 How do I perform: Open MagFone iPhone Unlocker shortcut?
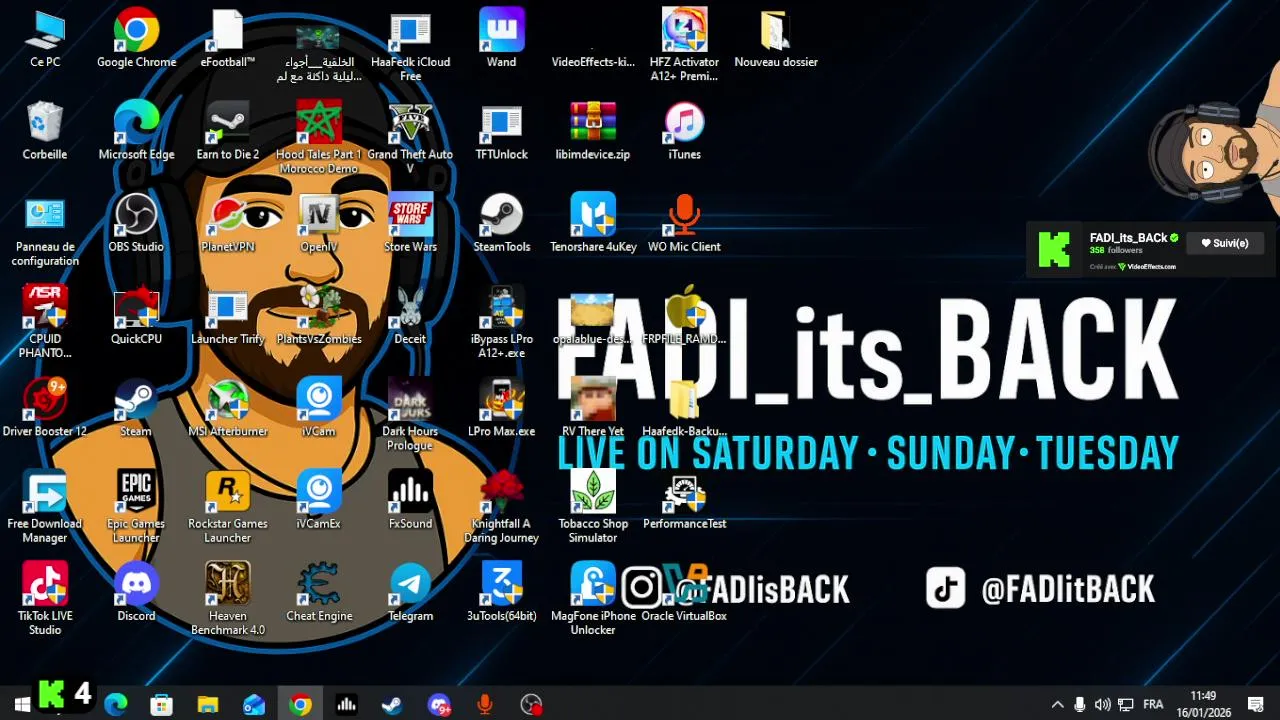tap(593, 600)
